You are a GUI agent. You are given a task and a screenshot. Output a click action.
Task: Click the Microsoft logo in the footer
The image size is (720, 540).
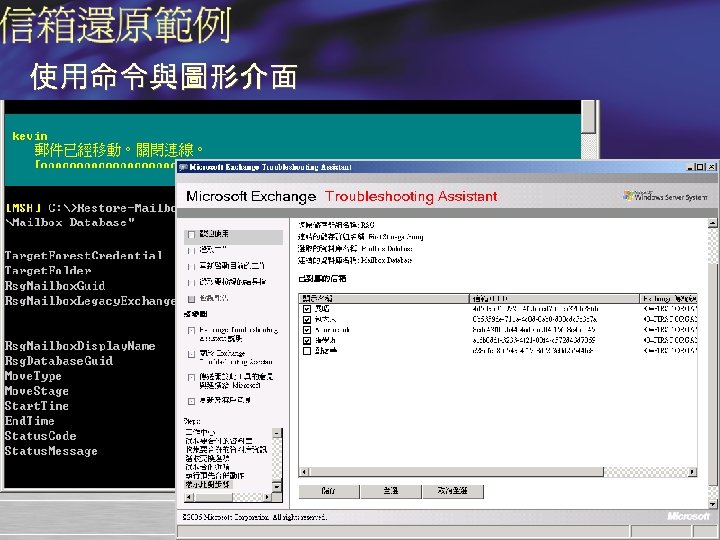click(x=688, y=517)
